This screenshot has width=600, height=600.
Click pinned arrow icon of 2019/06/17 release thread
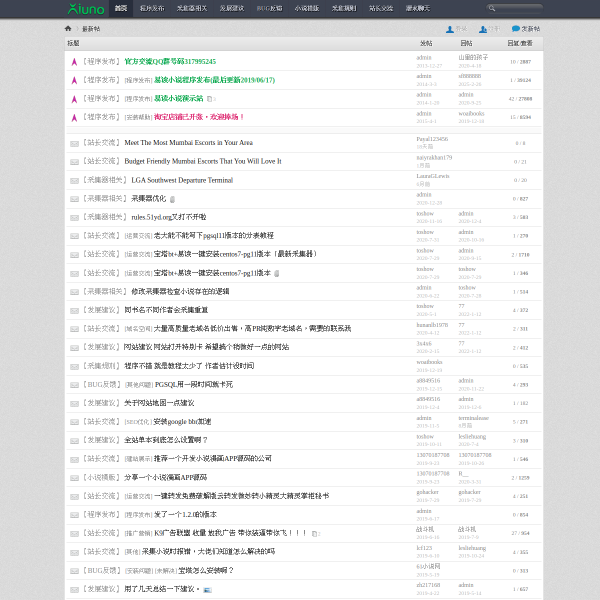(74, 80)
